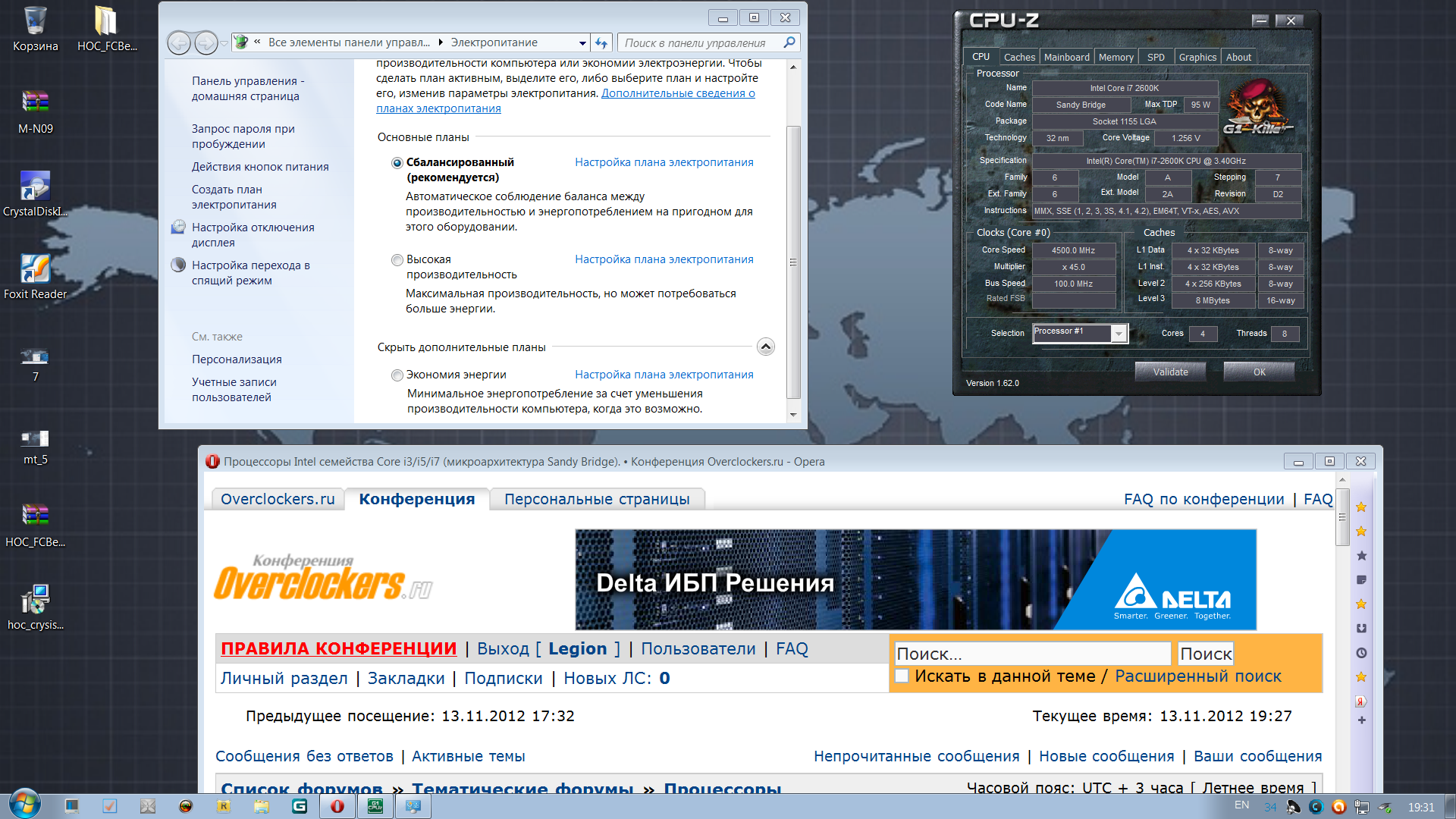
Task: Open Control Panel address bar dropdown arrow
Action: point(582,43)
